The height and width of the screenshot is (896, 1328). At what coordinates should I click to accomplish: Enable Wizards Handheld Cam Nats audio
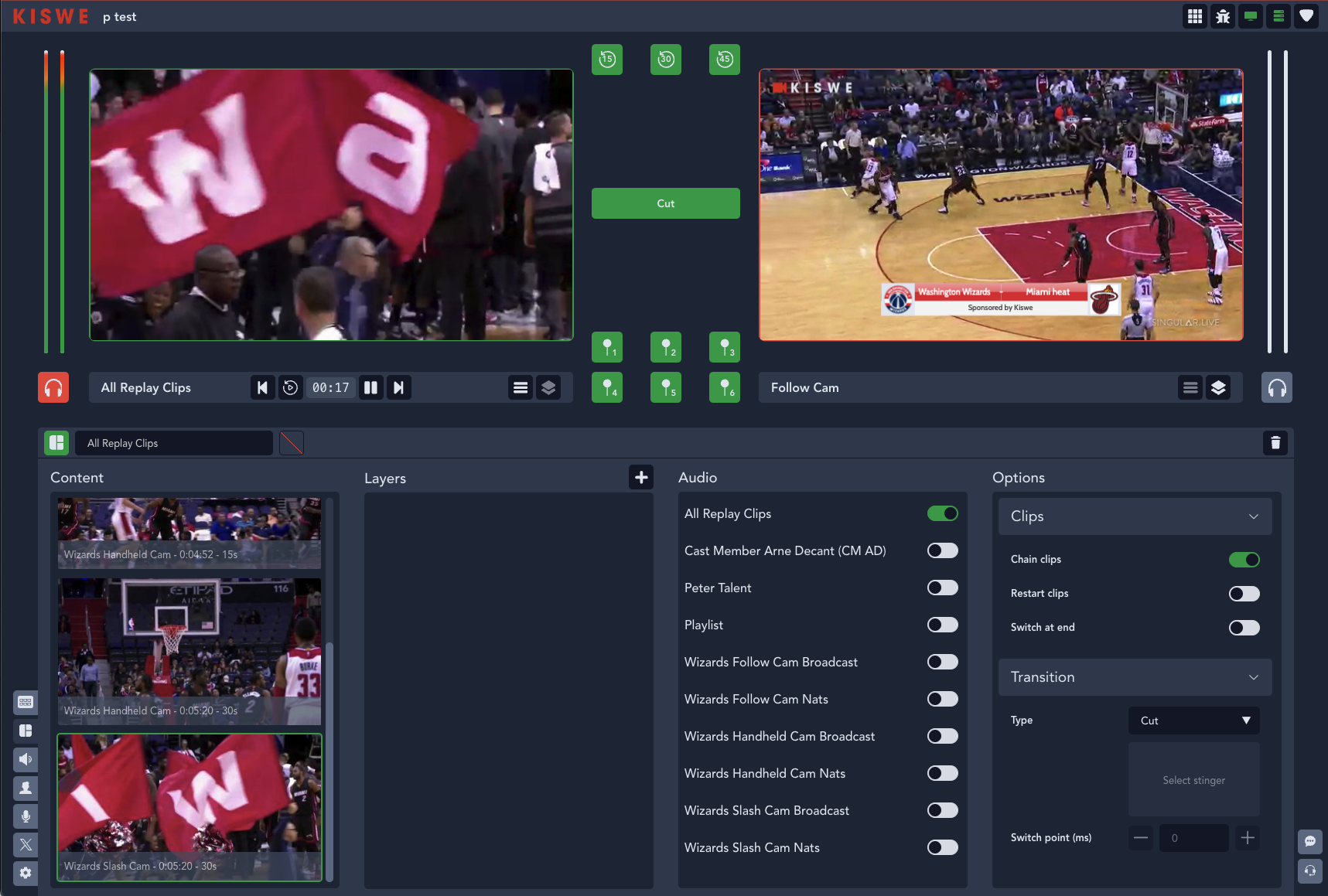(943, 773)
